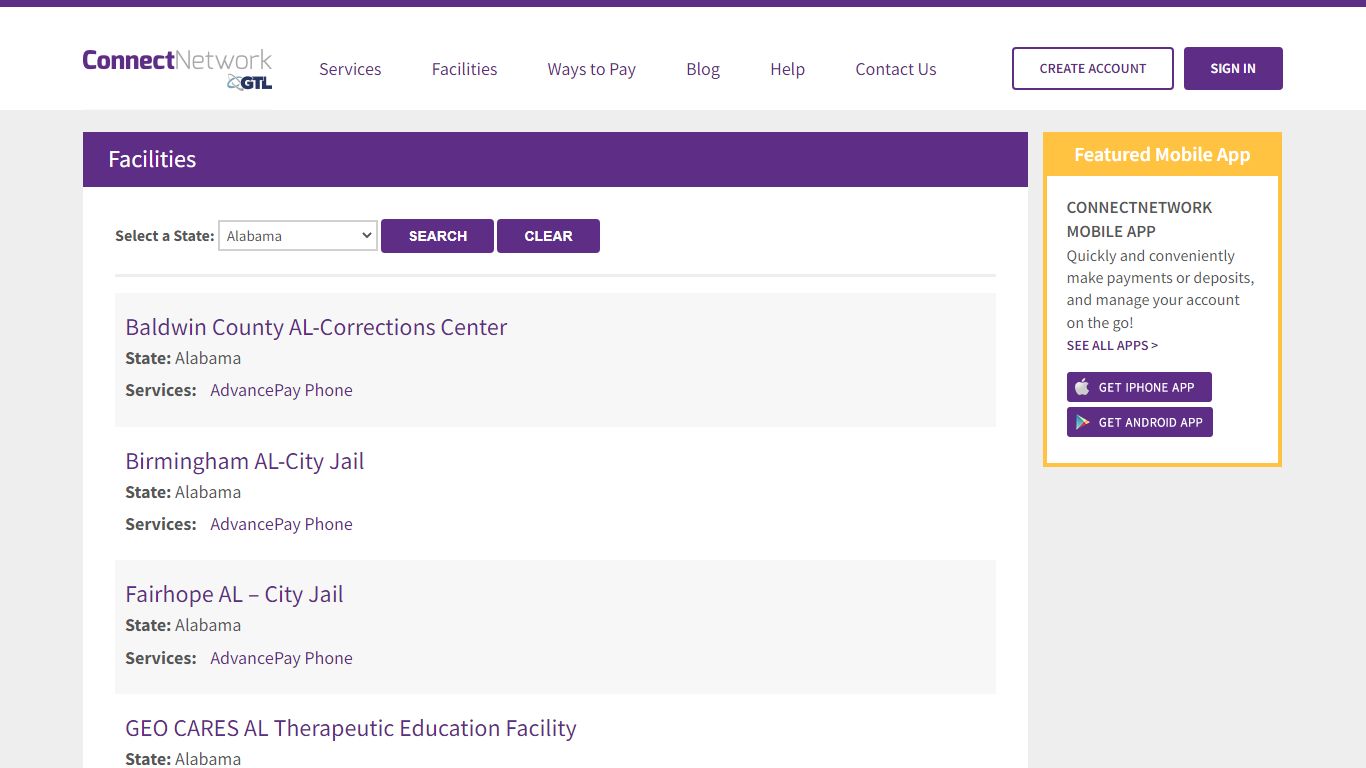
Task: Open Fairhope AL – City Jail facility
Action: click(x=234, y=594)
